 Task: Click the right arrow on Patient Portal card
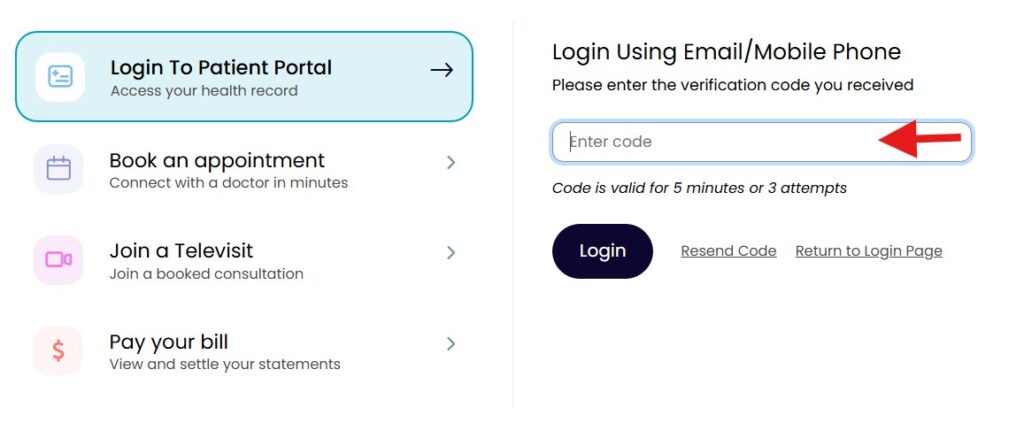pos(441,70)
